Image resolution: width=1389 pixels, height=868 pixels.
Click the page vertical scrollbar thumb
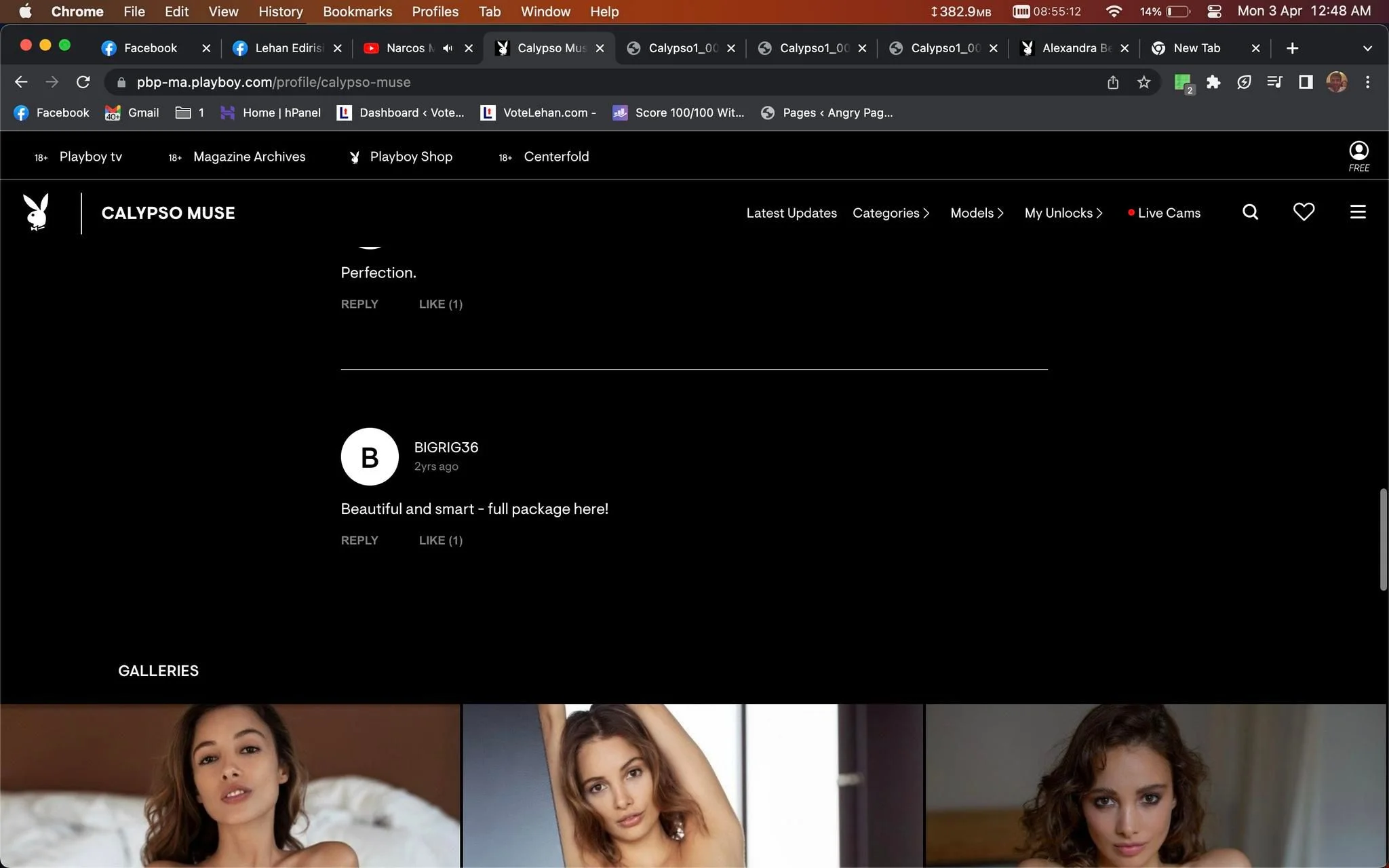pos(1384,539)
